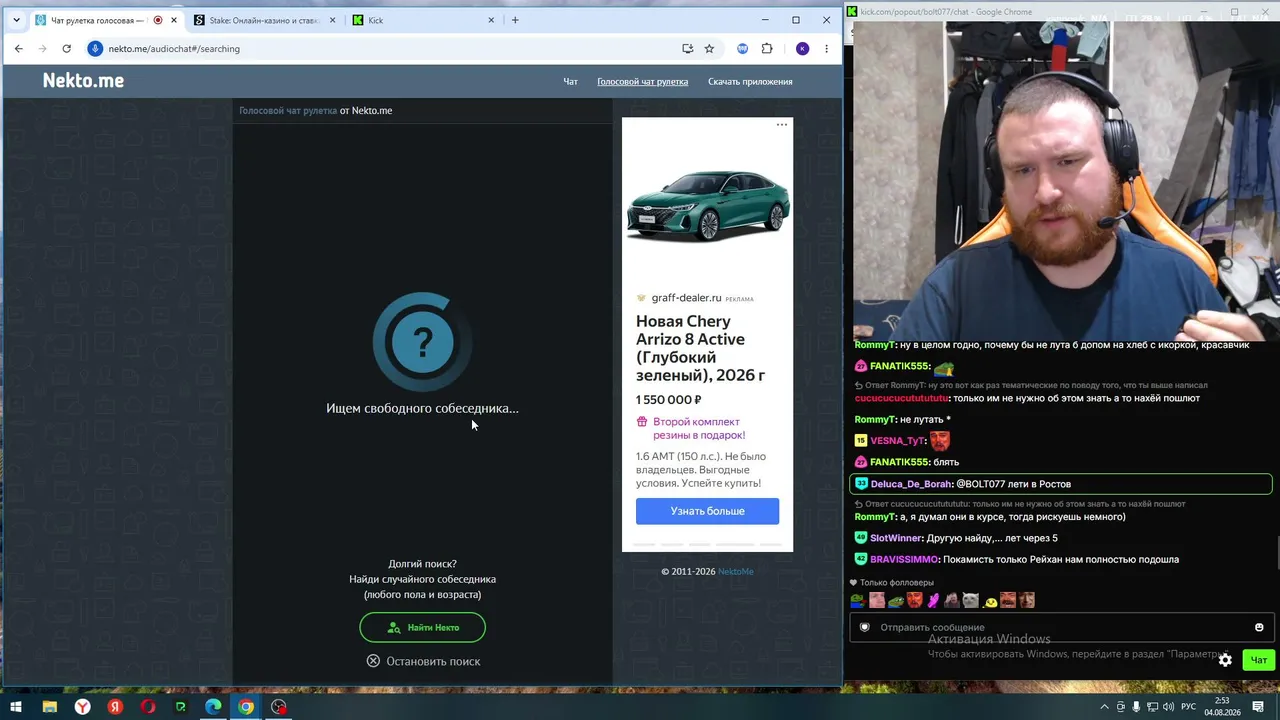1280x720 pixels.
Task: Open the Chrome extensions puzzle icon
Action: click(x=767, y=48)
